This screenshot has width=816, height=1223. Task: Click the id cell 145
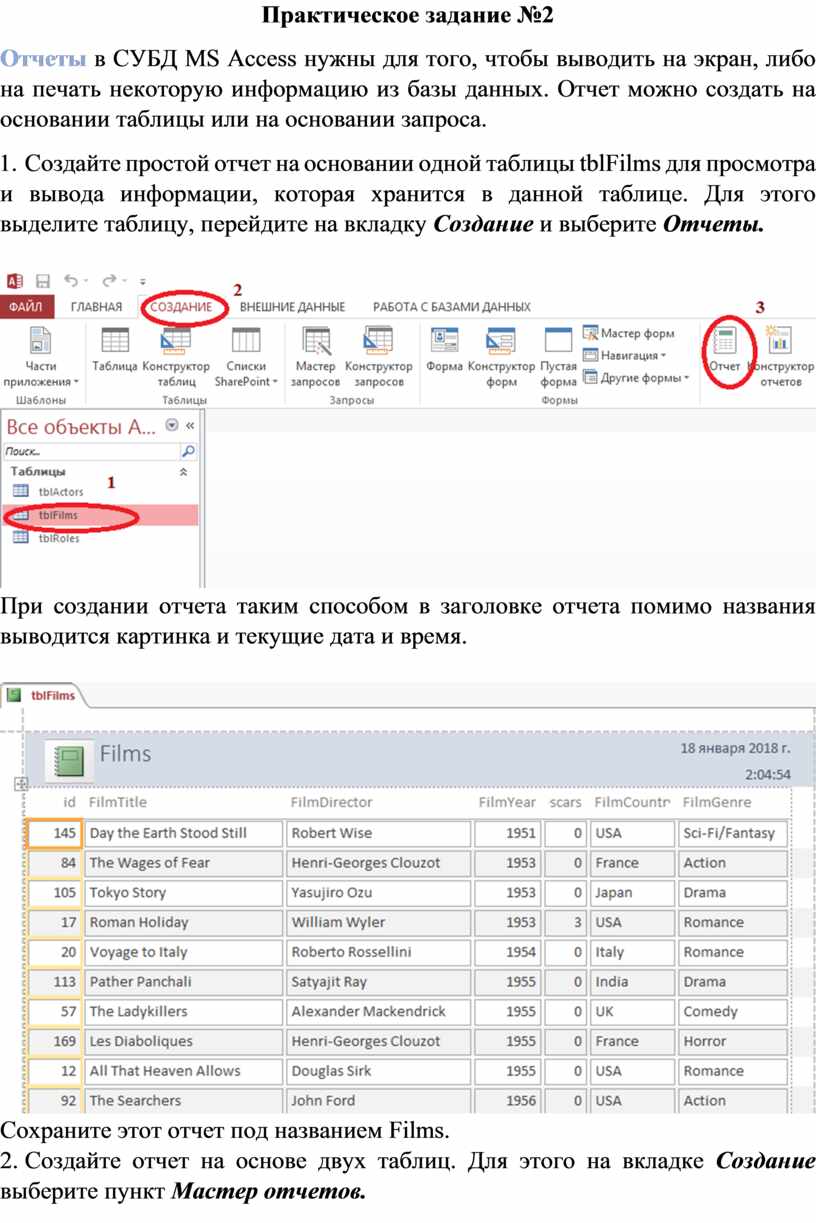(x=53, y=833)
